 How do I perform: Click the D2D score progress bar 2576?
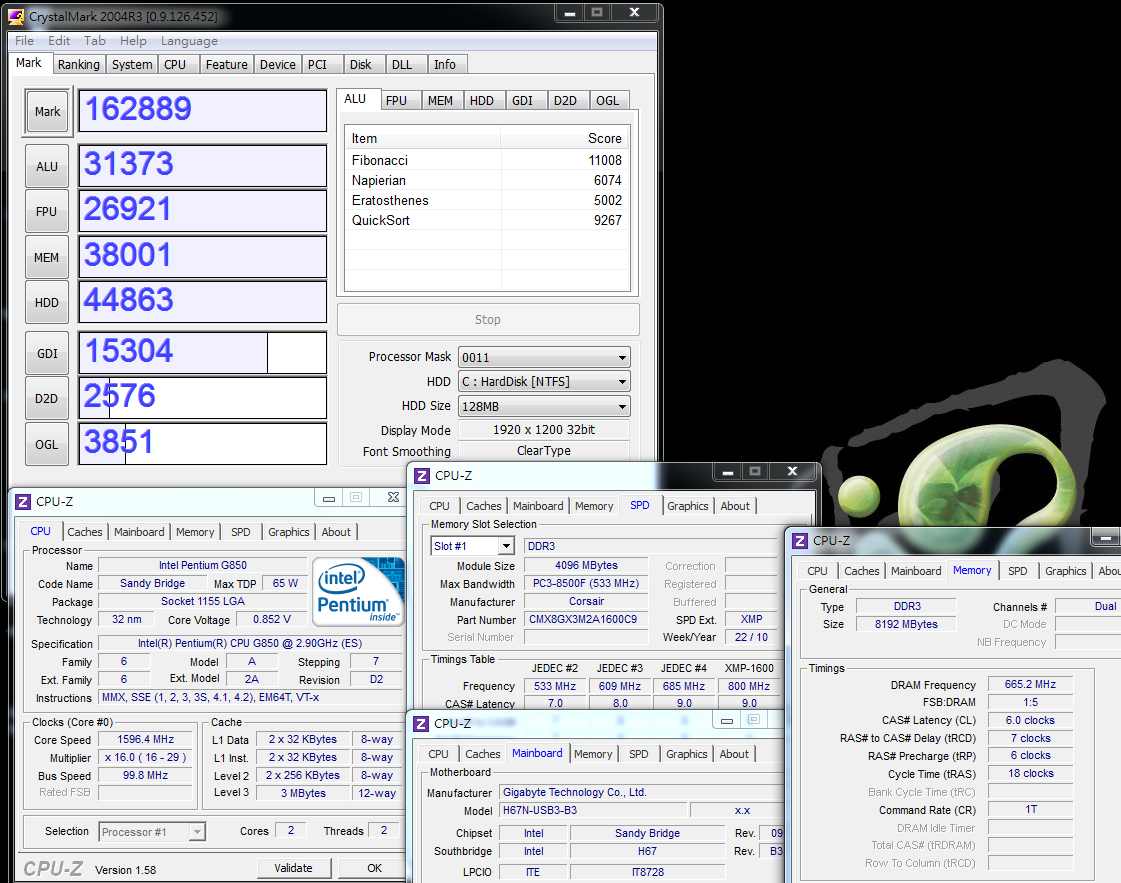[202, 398]
